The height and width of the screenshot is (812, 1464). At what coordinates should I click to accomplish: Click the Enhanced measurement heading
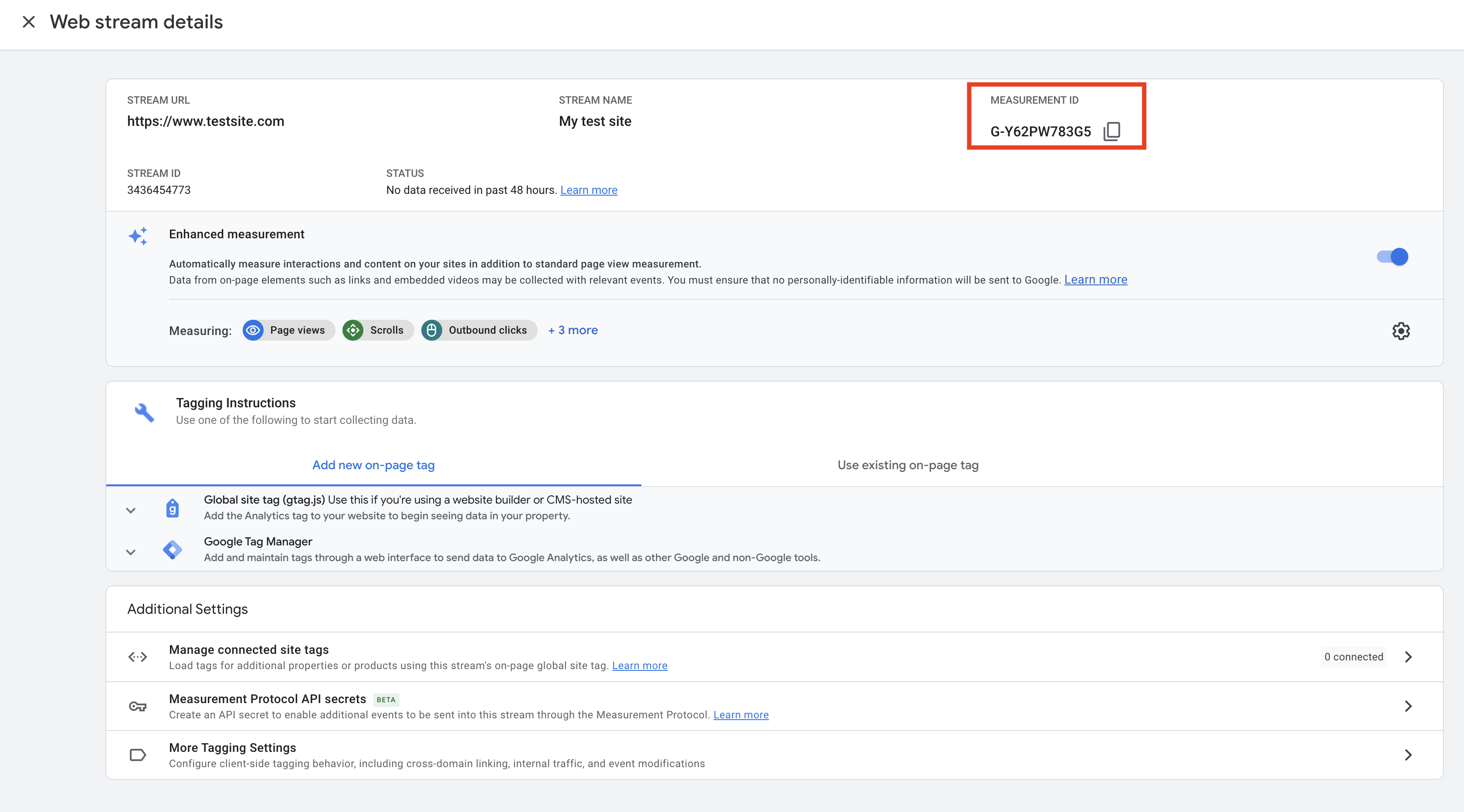pos(237,234)
